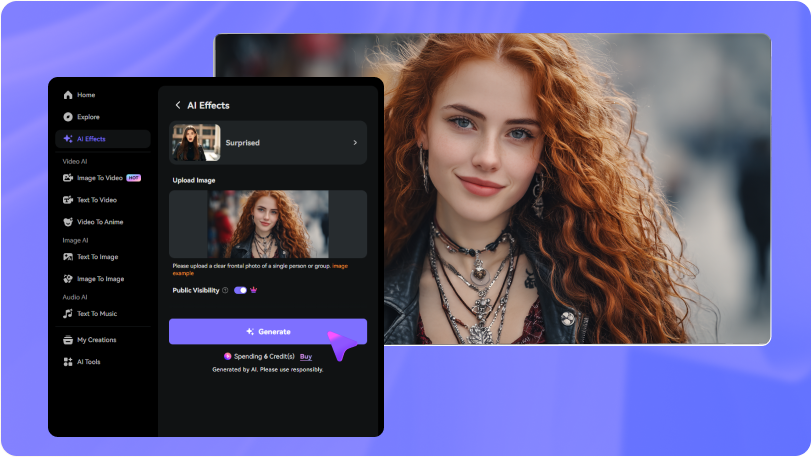Open the Explore menu item
This screenshot has width=812, height=457.
pyautogui.click(x=103, y=117)
